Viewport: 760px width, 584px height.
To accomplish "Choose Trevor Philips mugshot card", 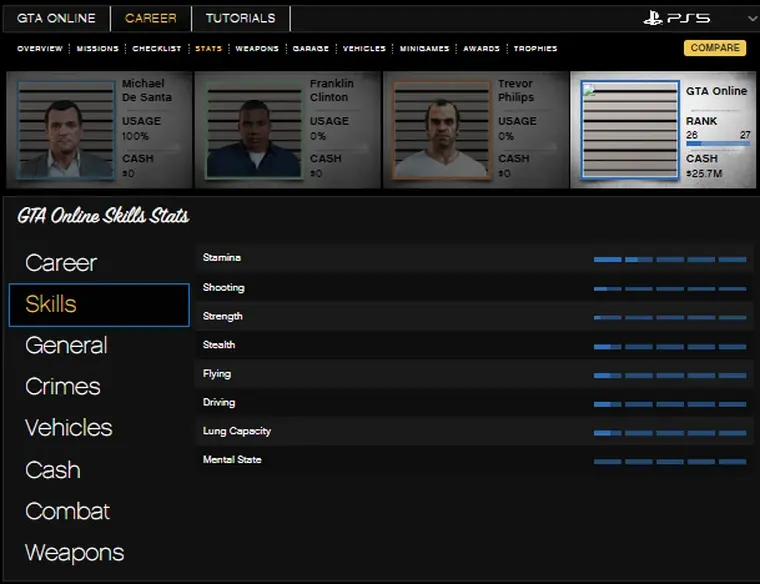I will coord(442,130).
